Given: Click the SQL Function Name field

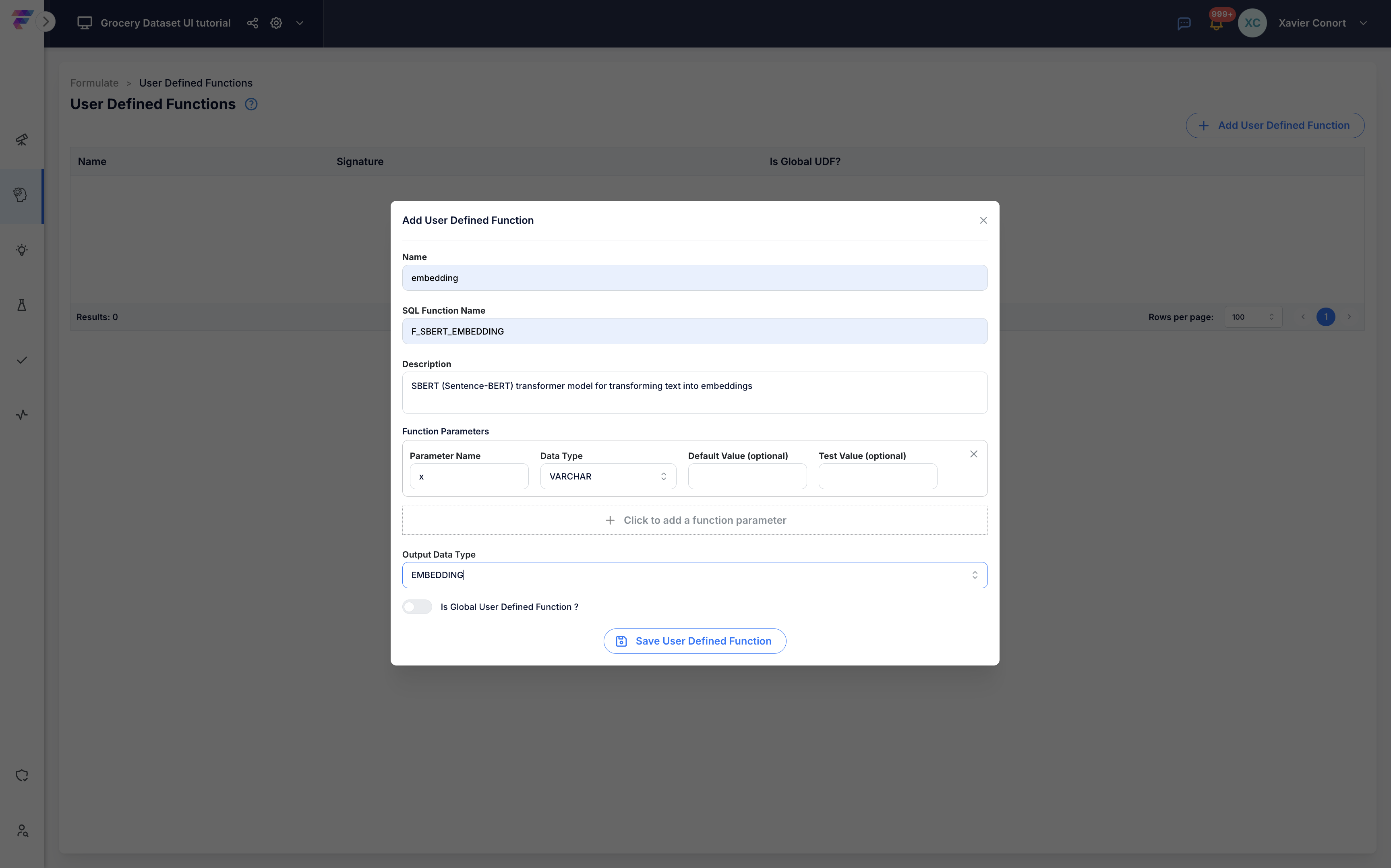Looking at the screenshot, I should (x=694, y=331).
